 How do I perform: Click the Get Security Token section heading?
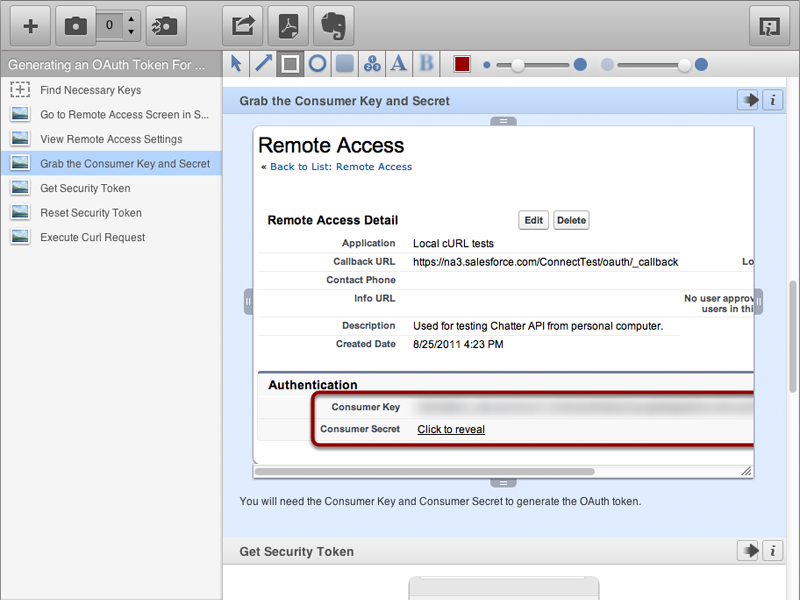[296, 552]
